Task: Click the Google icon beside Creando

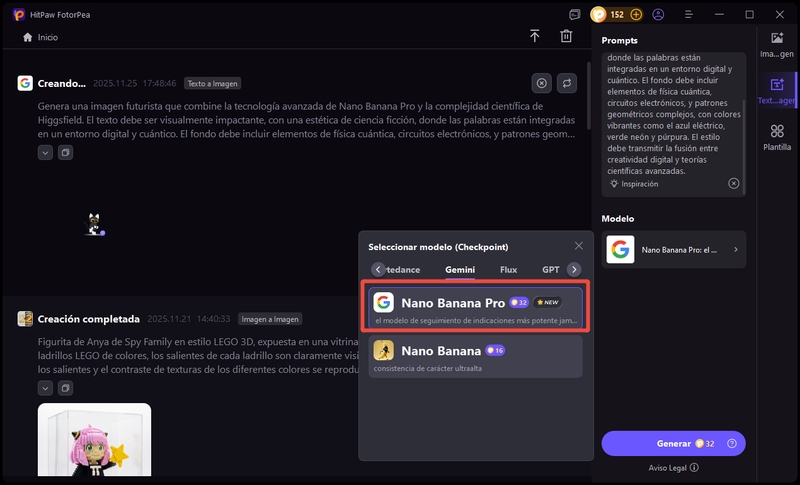Action: pyautogui.click(x=25, y=83)
